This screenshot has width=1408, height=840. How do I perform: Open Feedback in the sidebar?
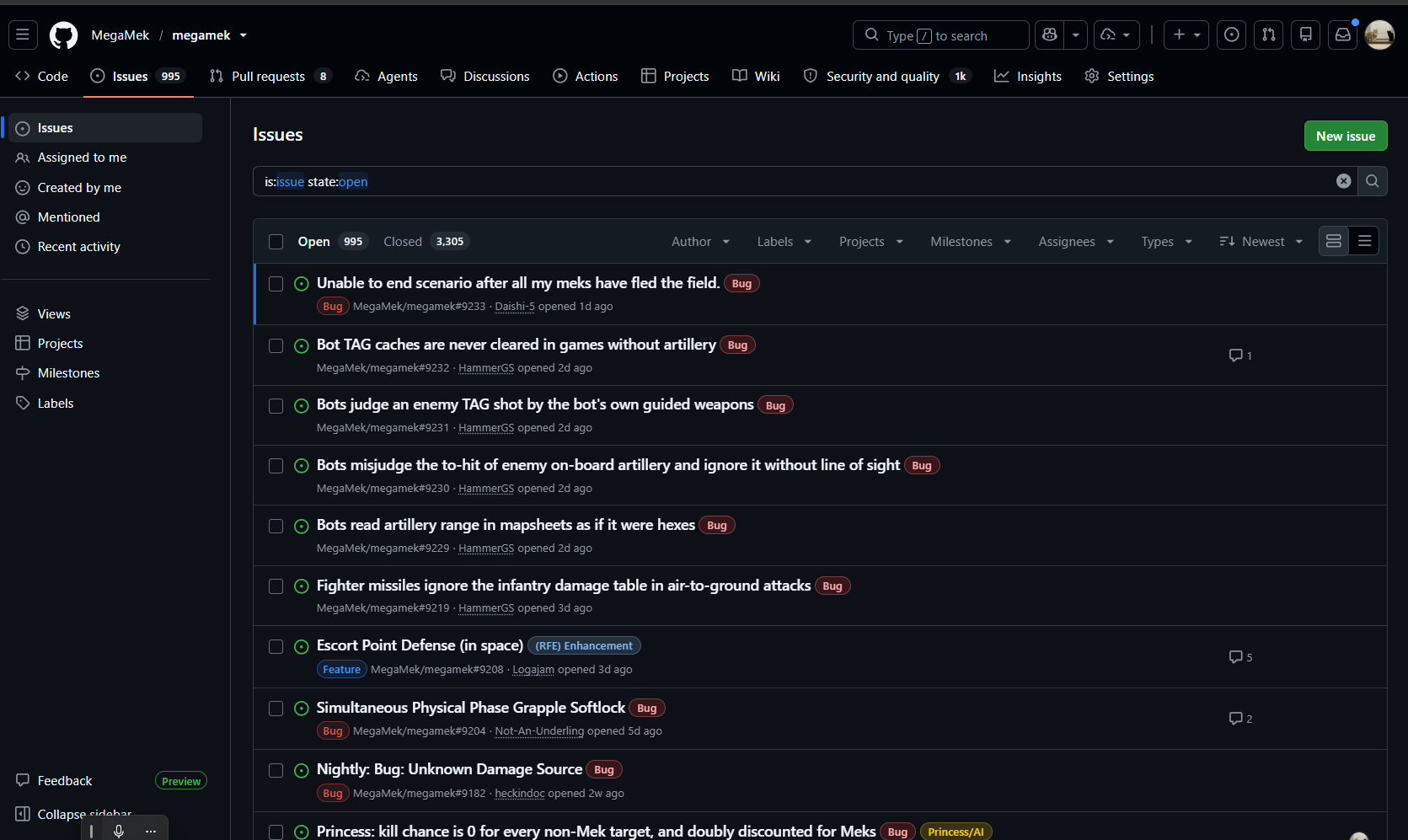(65, 781)
